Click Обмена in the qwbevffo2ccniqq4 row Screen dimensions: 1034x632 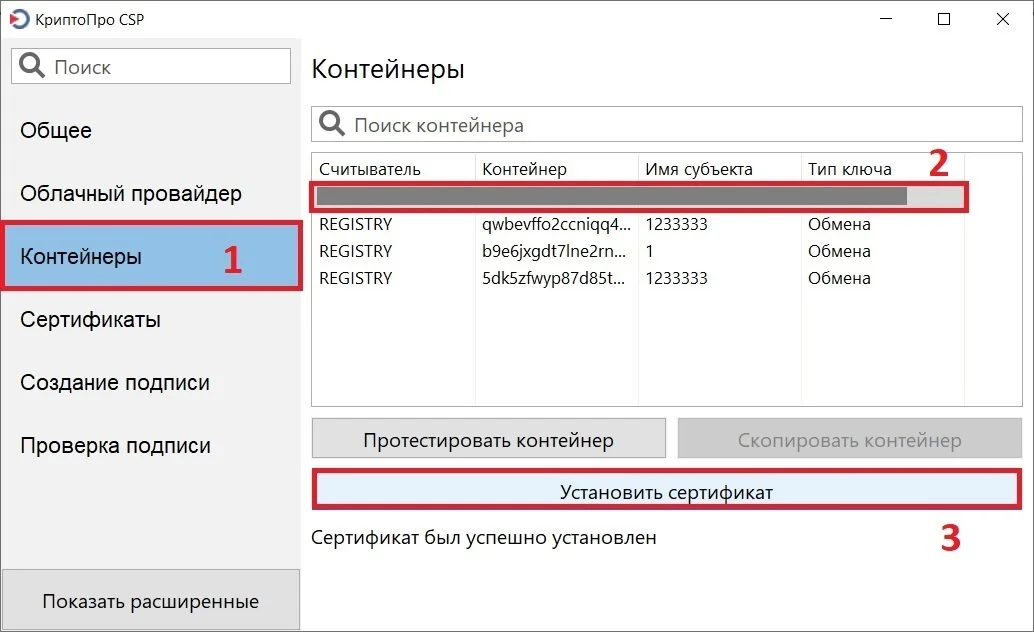click(839, 224)
